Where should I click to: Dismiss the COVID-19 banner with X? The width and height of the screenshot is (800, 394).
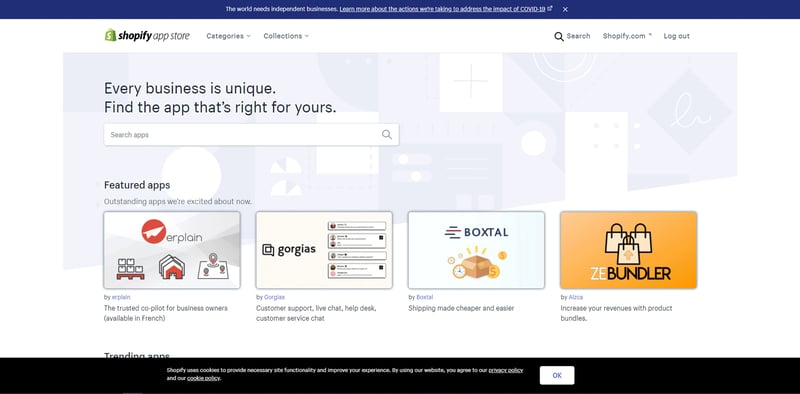tap(565, 9)
